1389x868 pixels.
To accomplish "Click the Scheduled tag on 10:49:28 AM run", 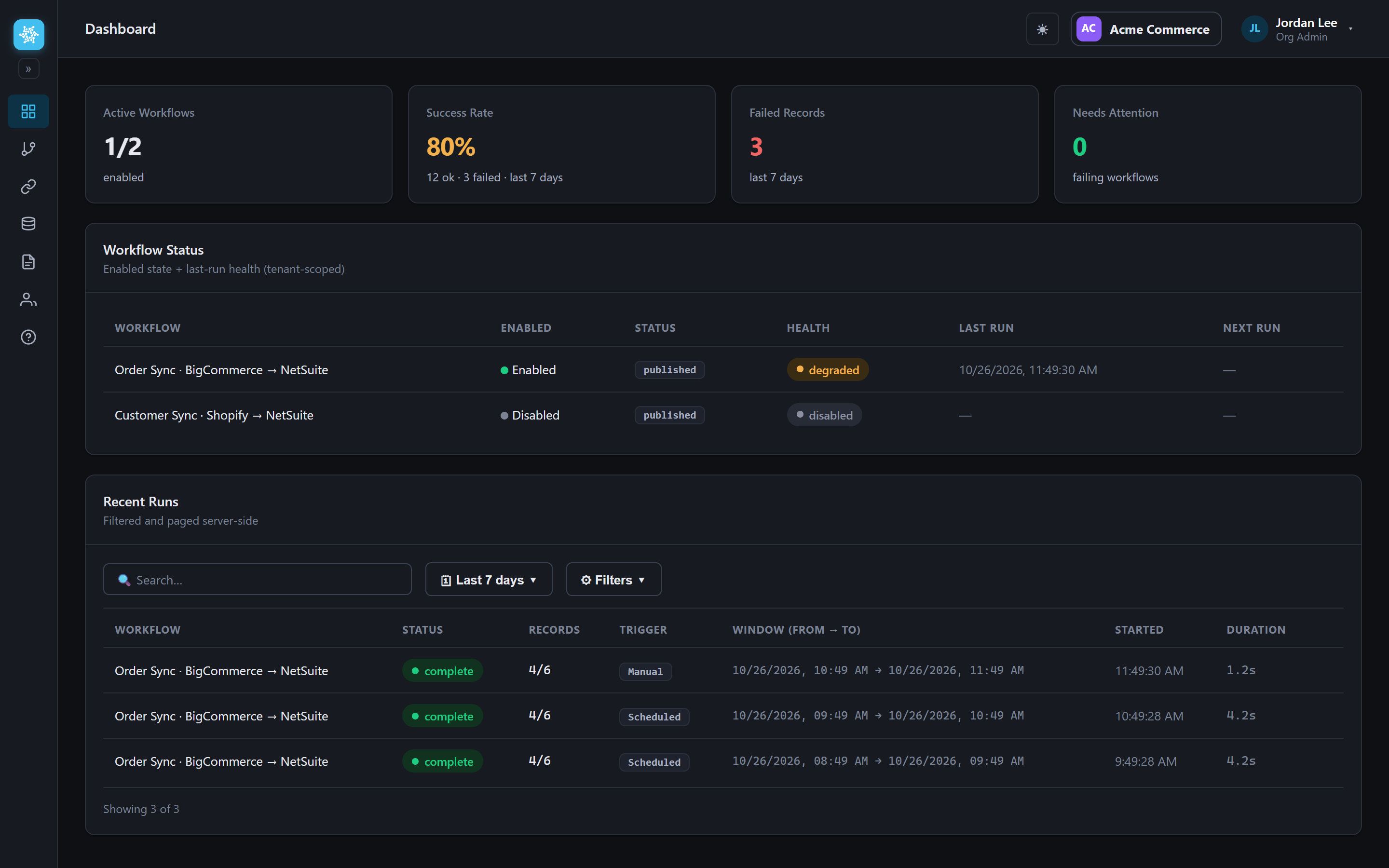I will pyautogui.click(x=654, y=717).
